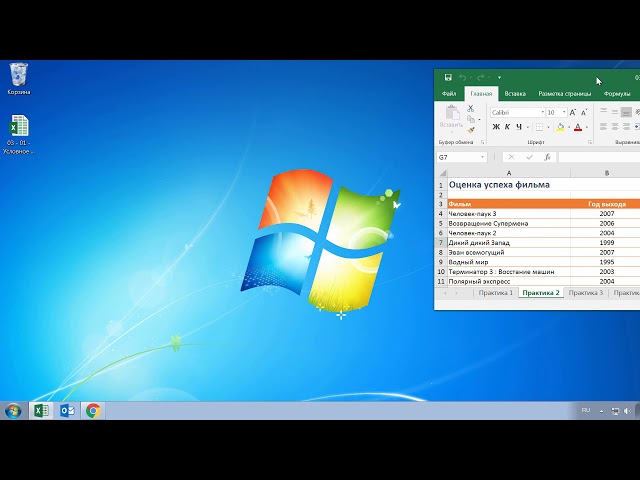
Task: Open Outlook from the taskbar
Action: (x=67, y=411)
